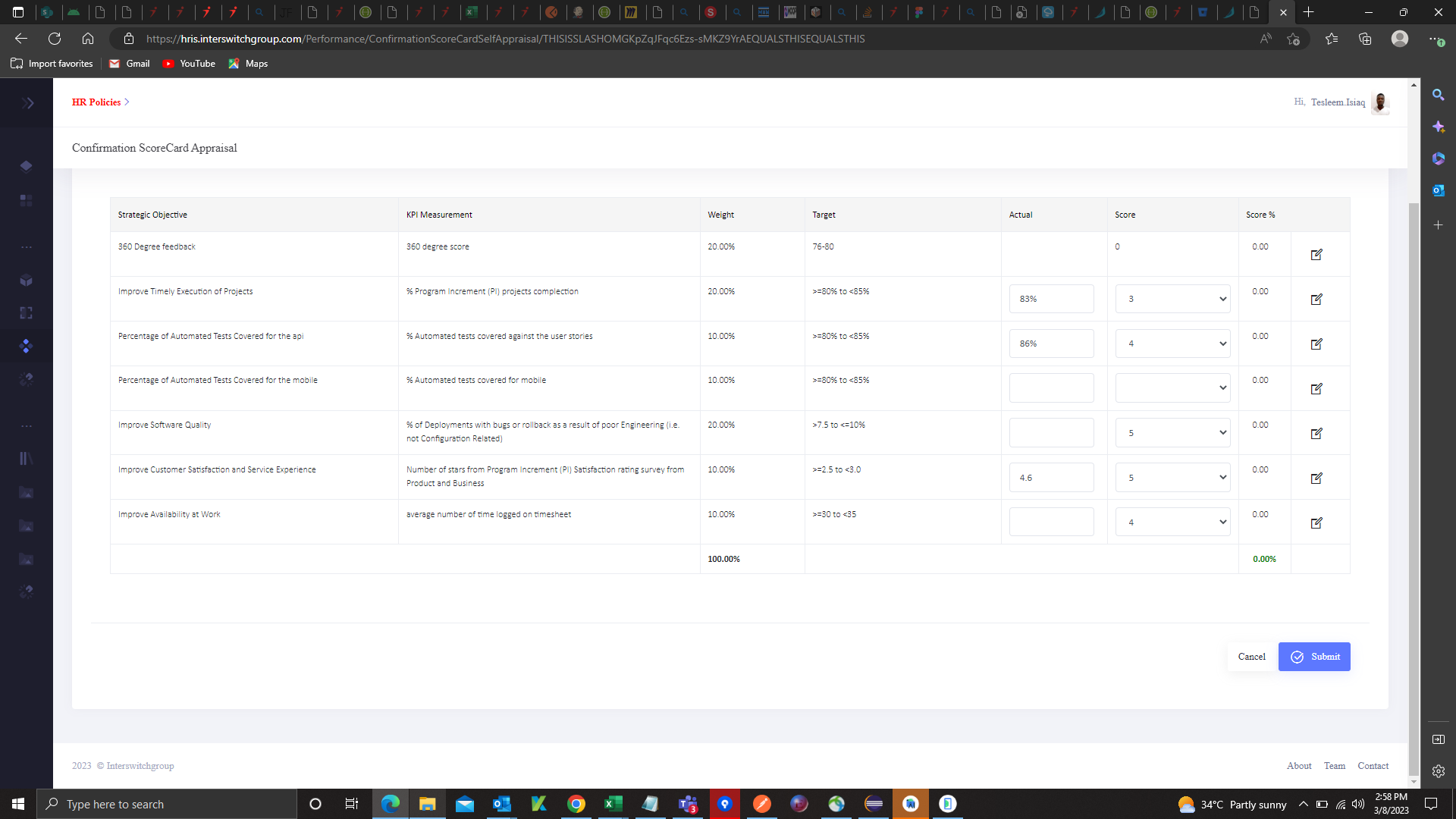This screenshot has height=819, width=1456.
Task: Open Score dropdown for Improve Availability at Work
Action: 1172,522
